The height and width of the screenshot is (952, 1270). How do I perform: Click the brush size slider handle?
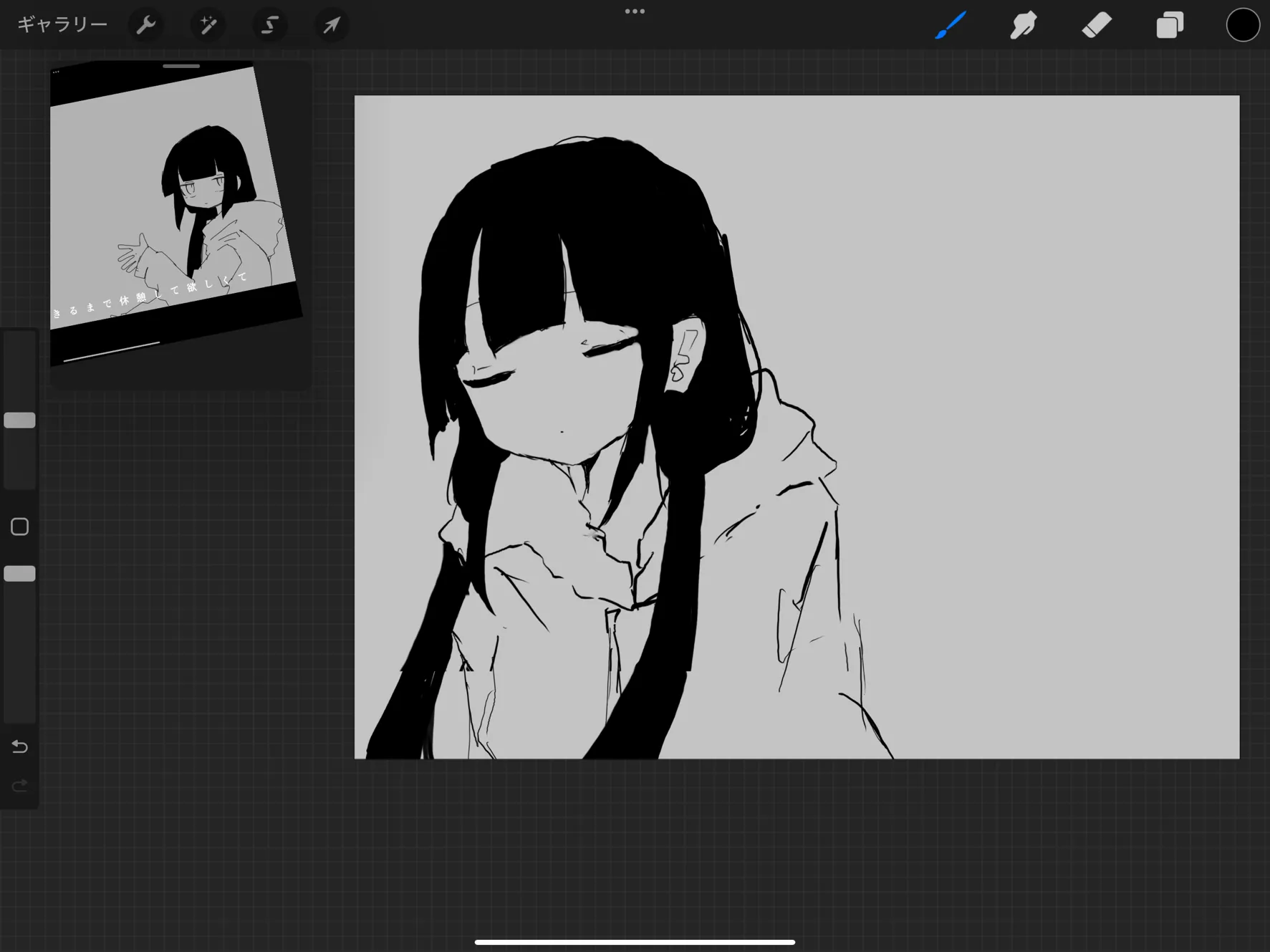tap(20, 420)
